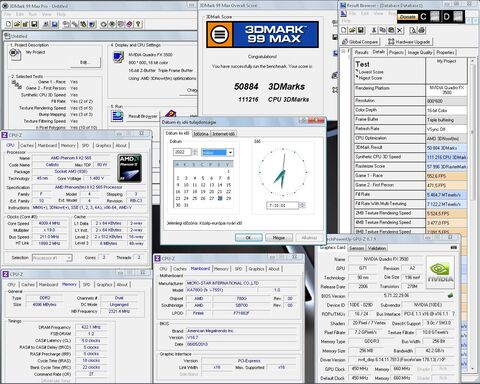Click the Donate button in the overlay
Image resolution: width=480 pixels, height=384 pixels.
[407, 17]
